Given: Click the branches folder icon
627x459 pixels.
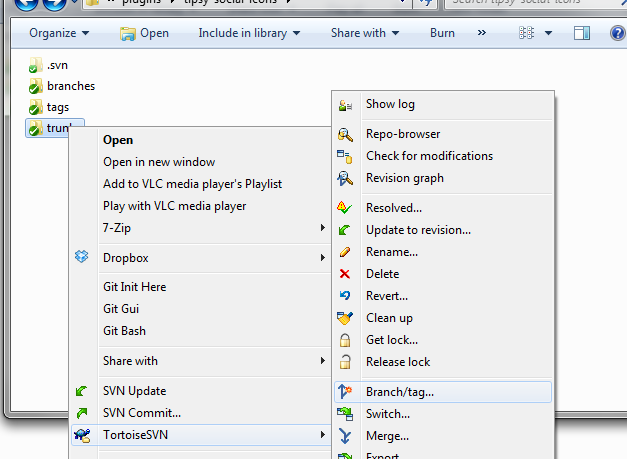Looking at the screenshot, I should (35, 86).
